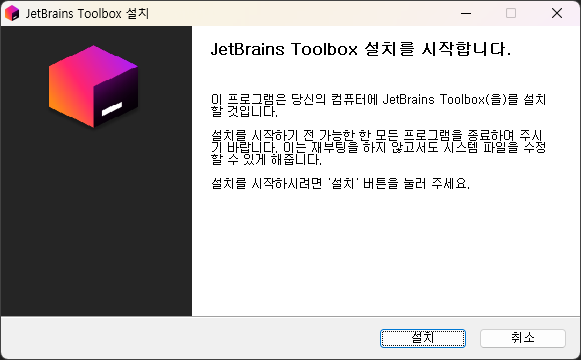Minimize the installer window
This screenshot has height=360, width=581.
click(x=466, y=13)
